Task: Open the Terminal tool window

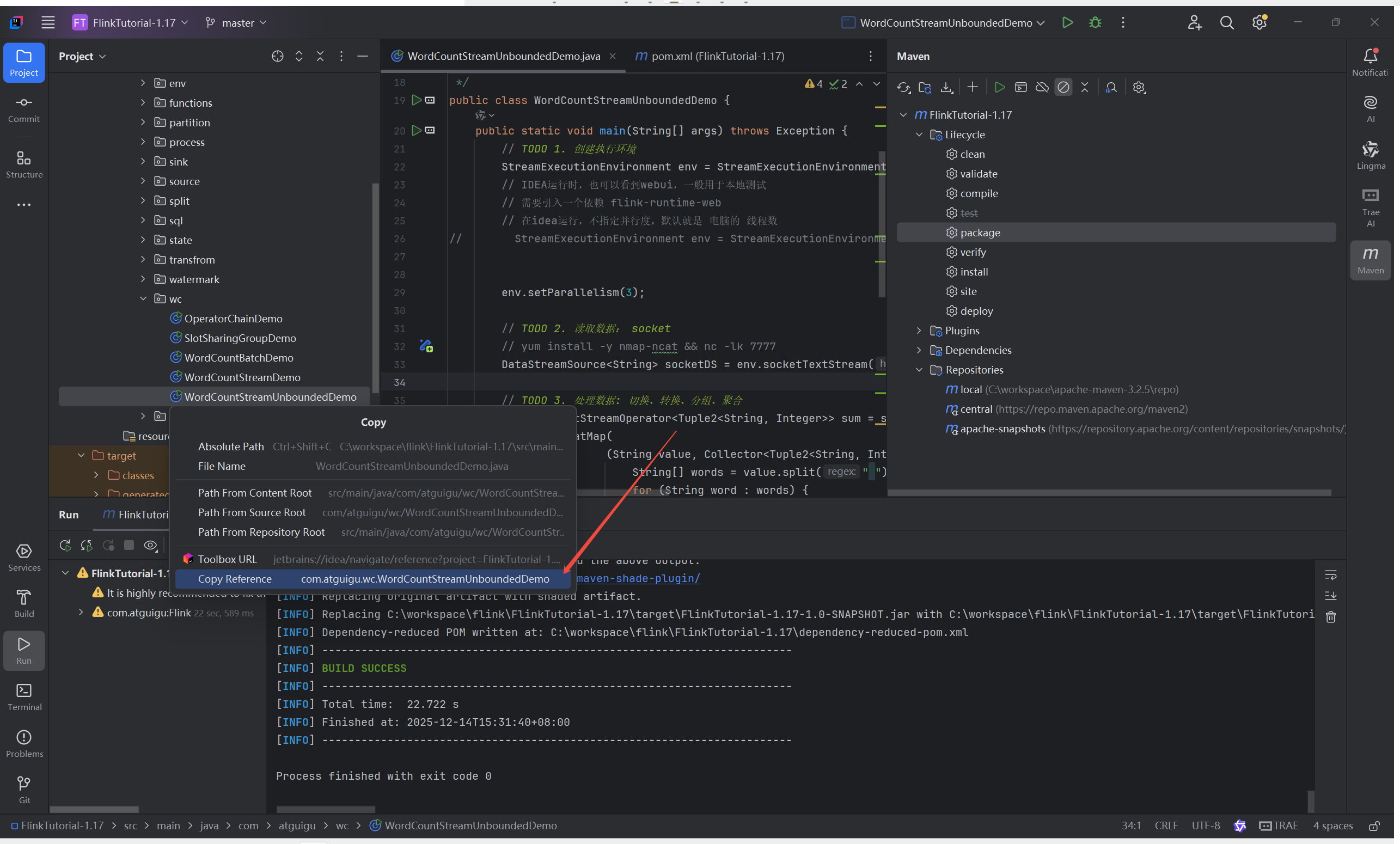Action: pyautogui.click(x=24, y=697)
